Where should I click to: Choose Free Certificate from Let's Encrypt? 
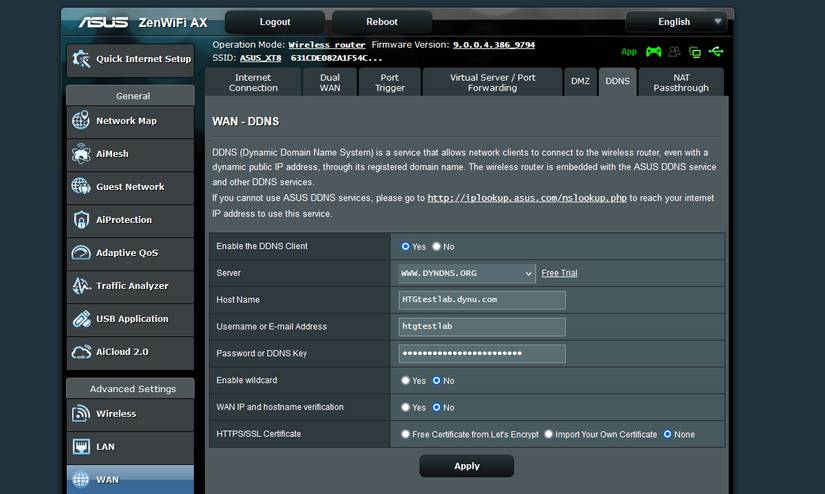click(x=405, y=434)
